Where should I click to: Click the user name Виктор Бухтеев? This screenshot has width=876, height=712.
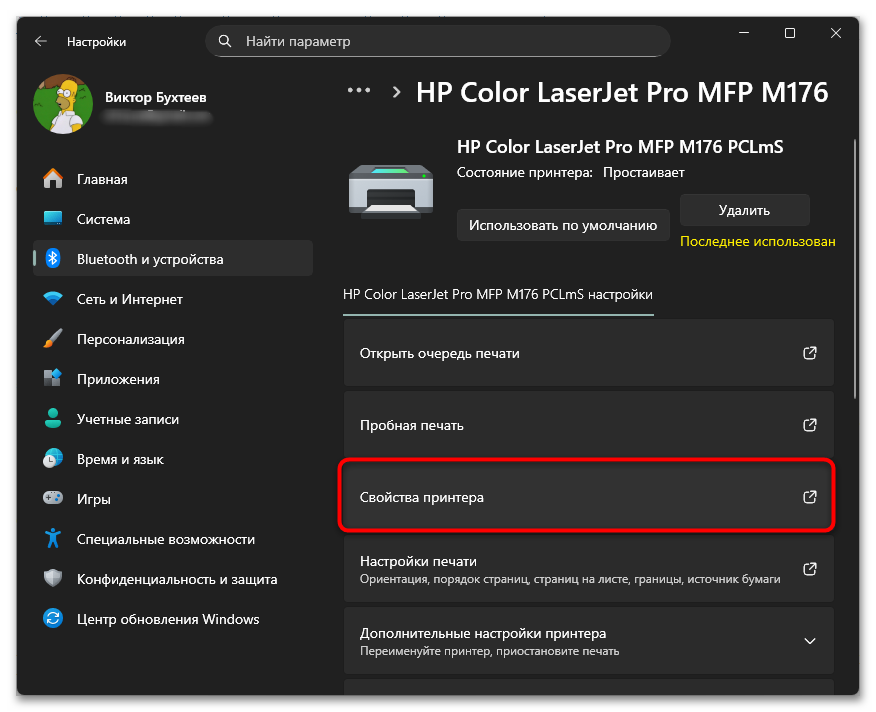[x=156, y=97]
